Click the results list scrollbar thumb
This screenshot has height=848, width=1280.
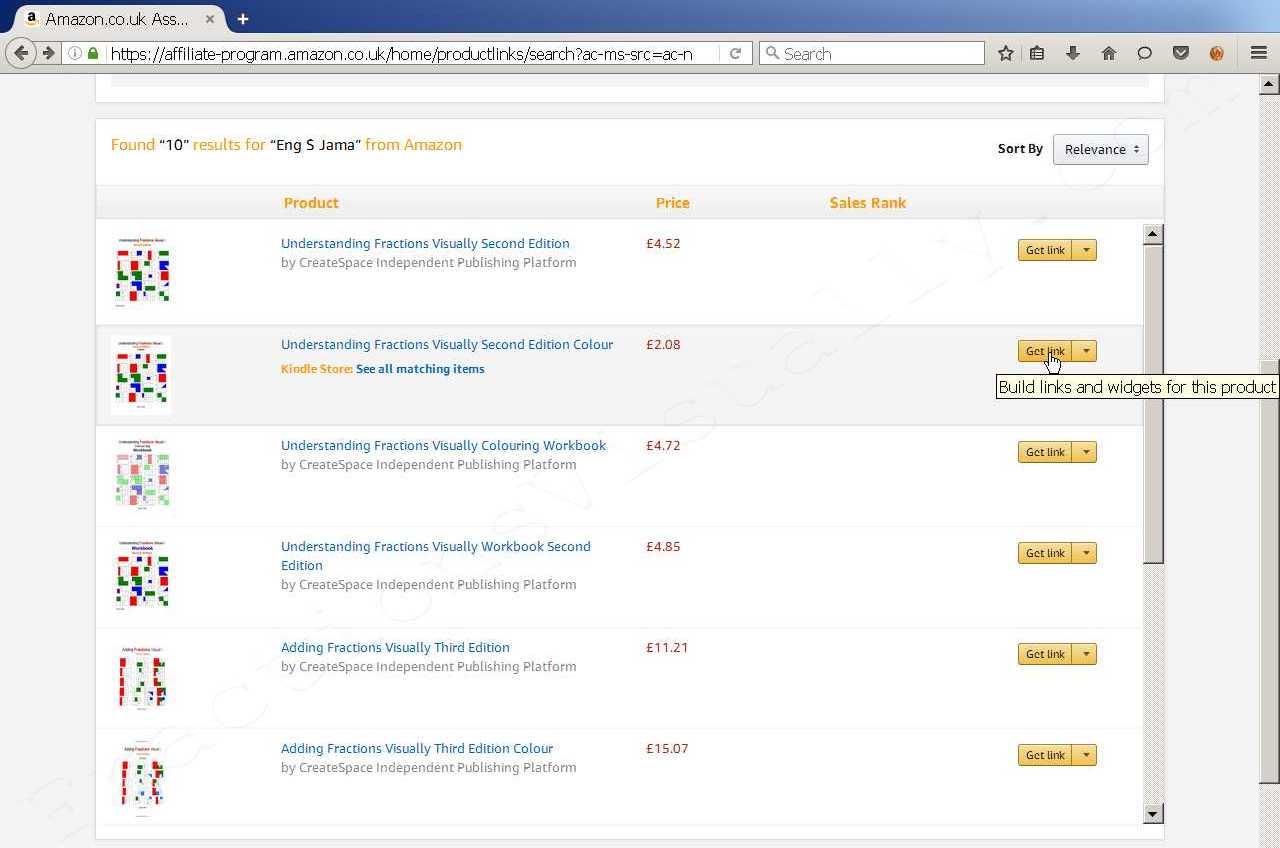(1153, 404)
